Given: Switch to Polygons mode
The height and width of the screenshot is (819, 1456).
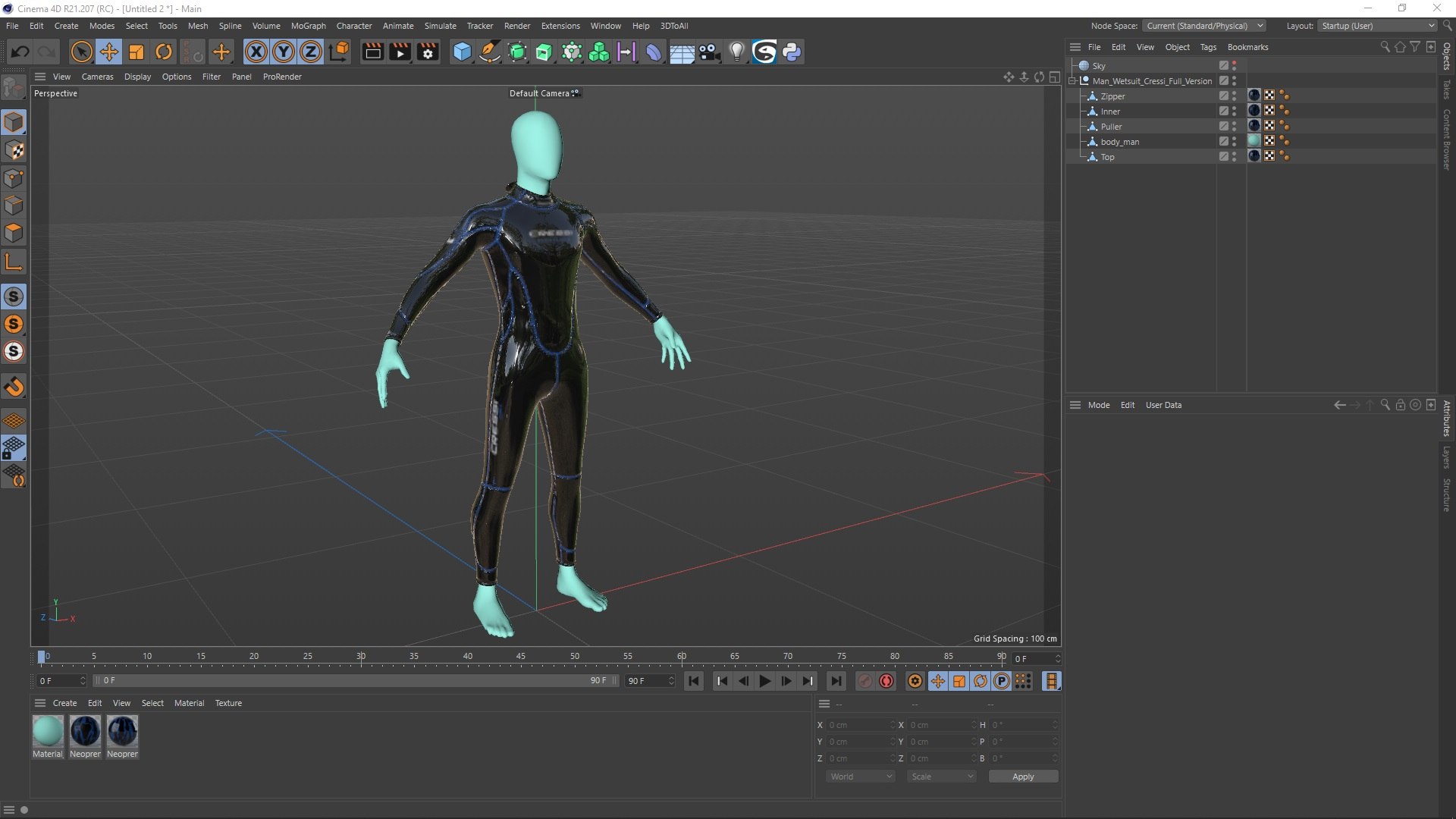Looking at the screenshot, I should 14,233.
